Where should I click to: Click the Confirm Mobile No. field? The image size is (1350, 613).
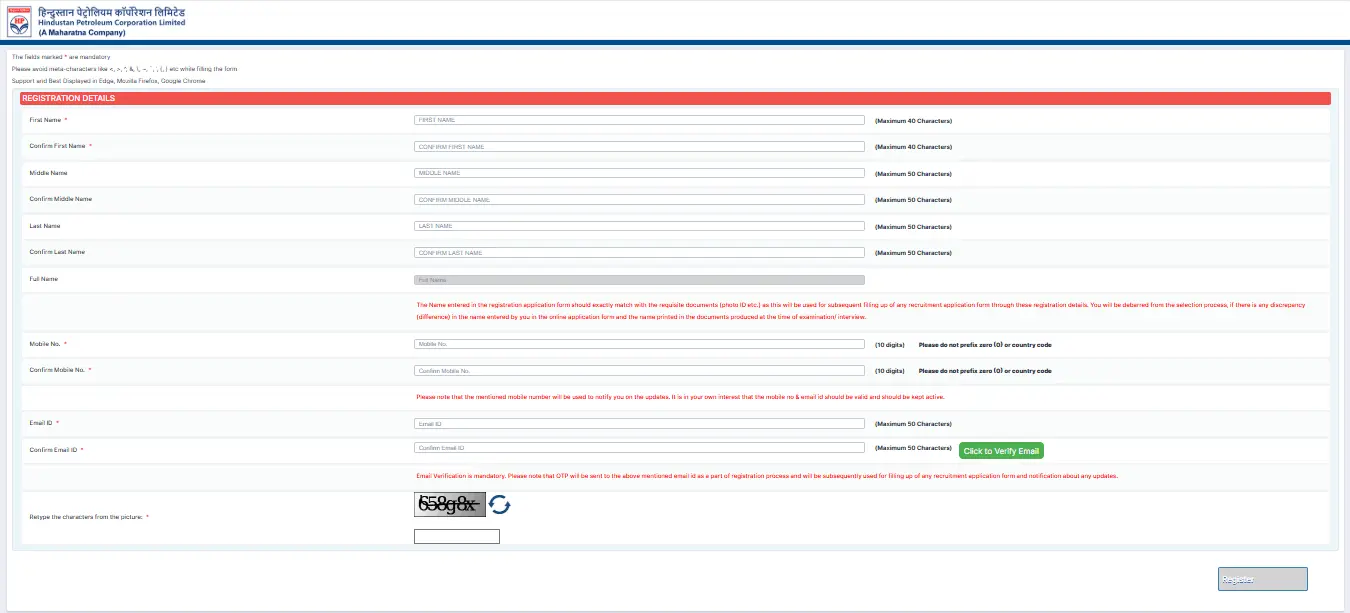click(639, 370)
